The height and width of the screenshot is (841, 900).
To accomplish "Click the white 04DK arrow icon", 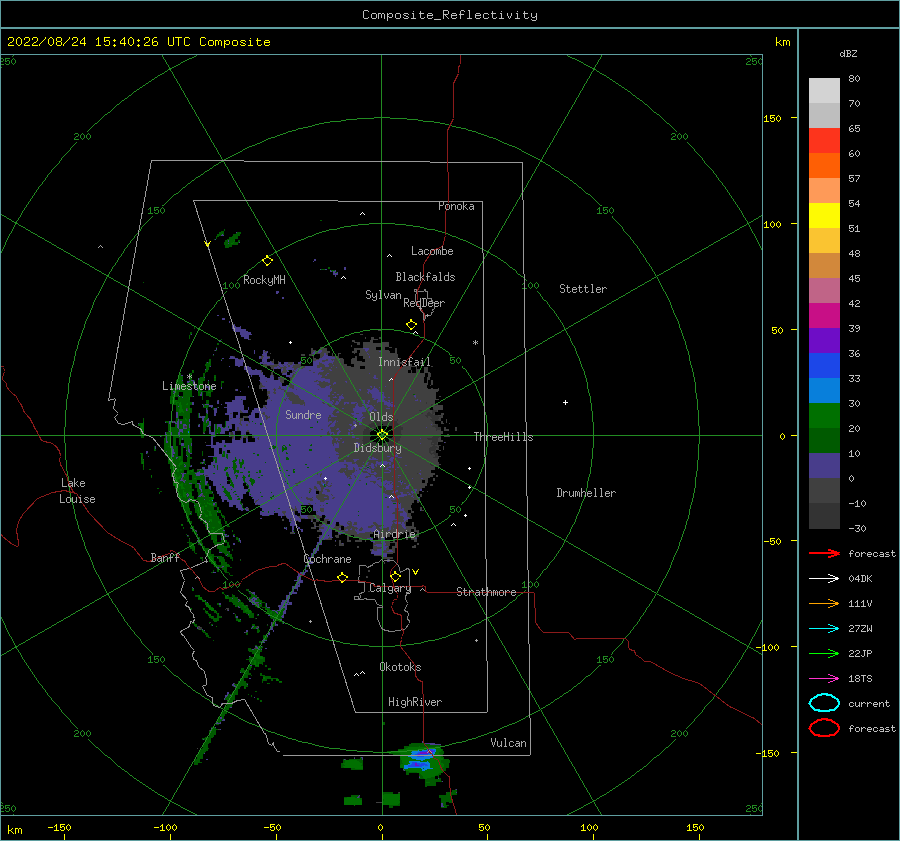I will (824, 579).
